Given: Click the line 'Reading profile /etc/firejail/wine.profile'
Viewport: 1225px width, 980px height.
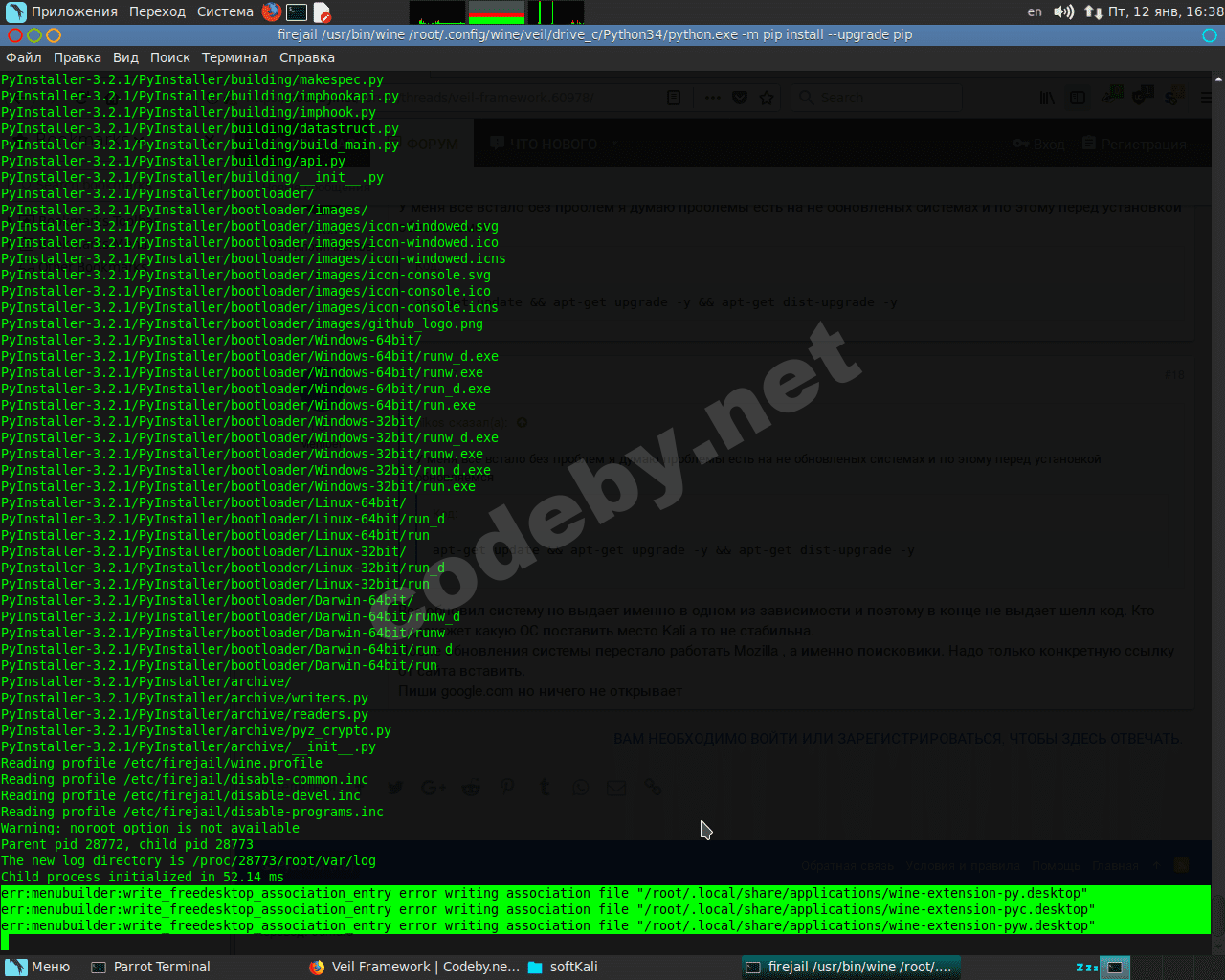Looking at the screenshot, I should [x=162, y=764].
